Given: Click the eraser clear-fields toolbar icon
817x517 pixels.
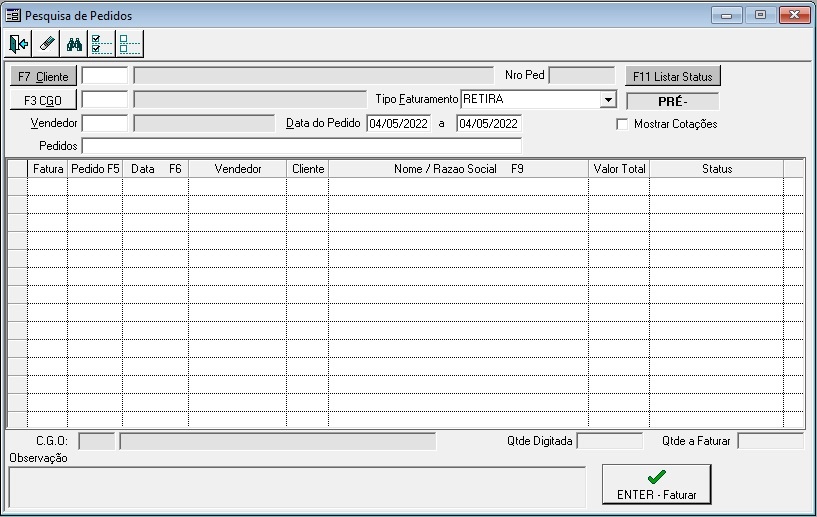Looking at the screenshot, I should point(46,44).
